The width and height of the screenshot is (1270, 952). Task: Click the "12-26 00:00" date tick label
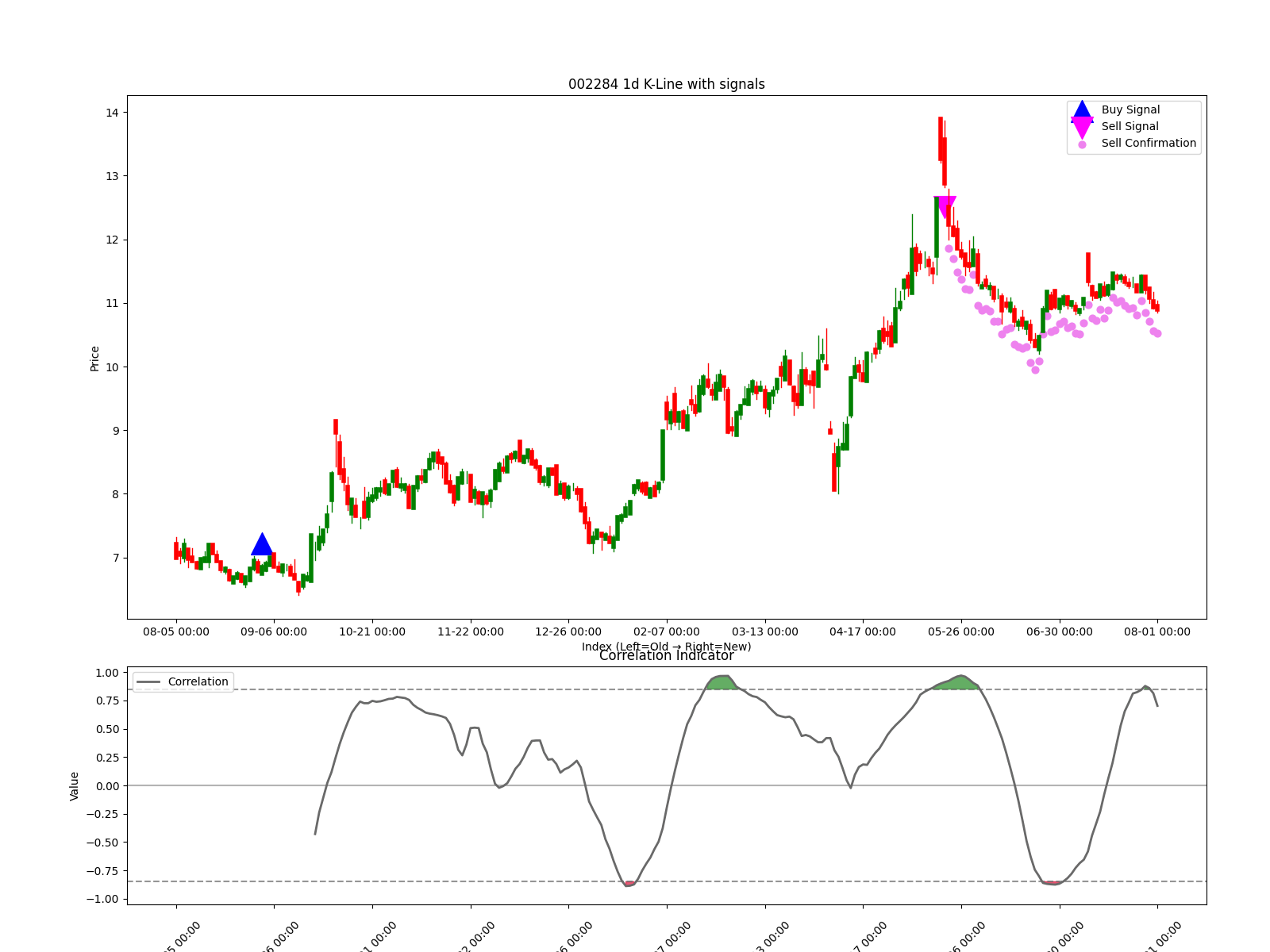[568, 631]
